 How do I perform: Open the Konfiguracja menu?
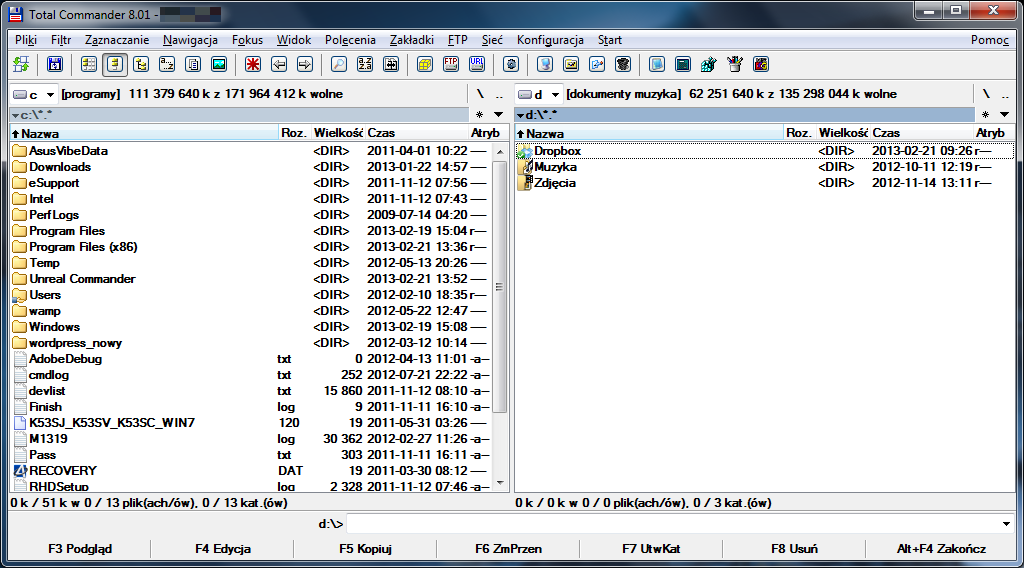pos(550,40)
